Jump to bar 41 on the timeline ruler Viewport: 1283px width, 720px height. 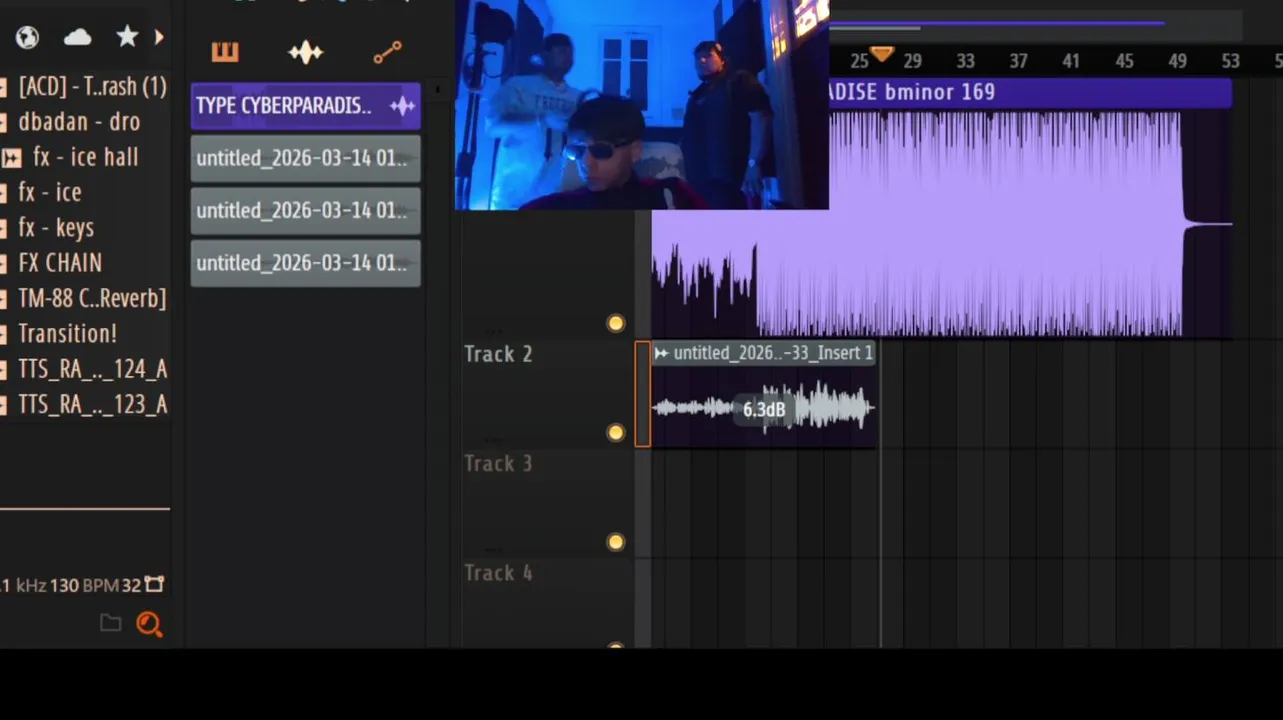[1071, 61]
